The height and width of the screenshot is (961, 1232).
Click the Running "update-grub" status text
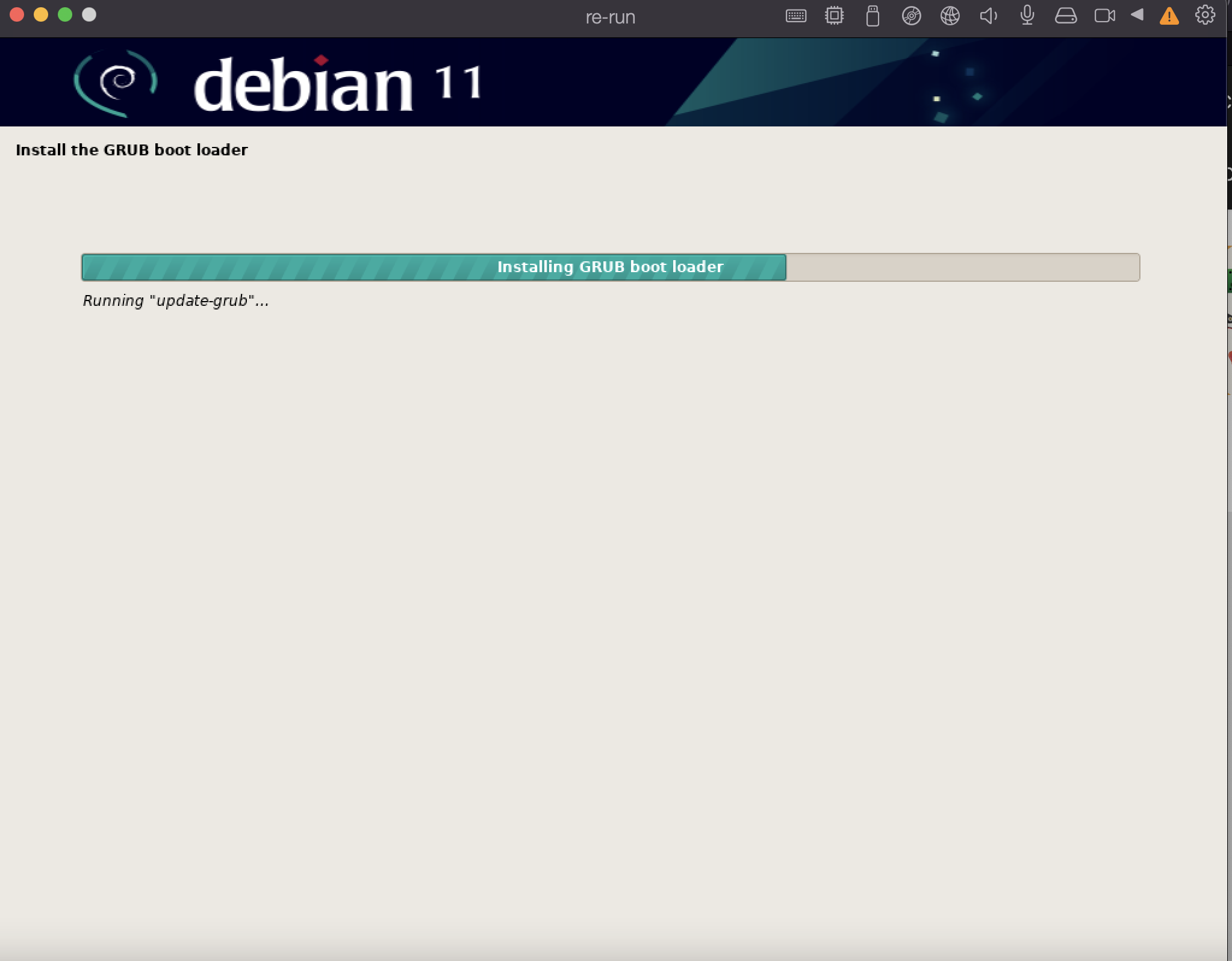(176, 300)
